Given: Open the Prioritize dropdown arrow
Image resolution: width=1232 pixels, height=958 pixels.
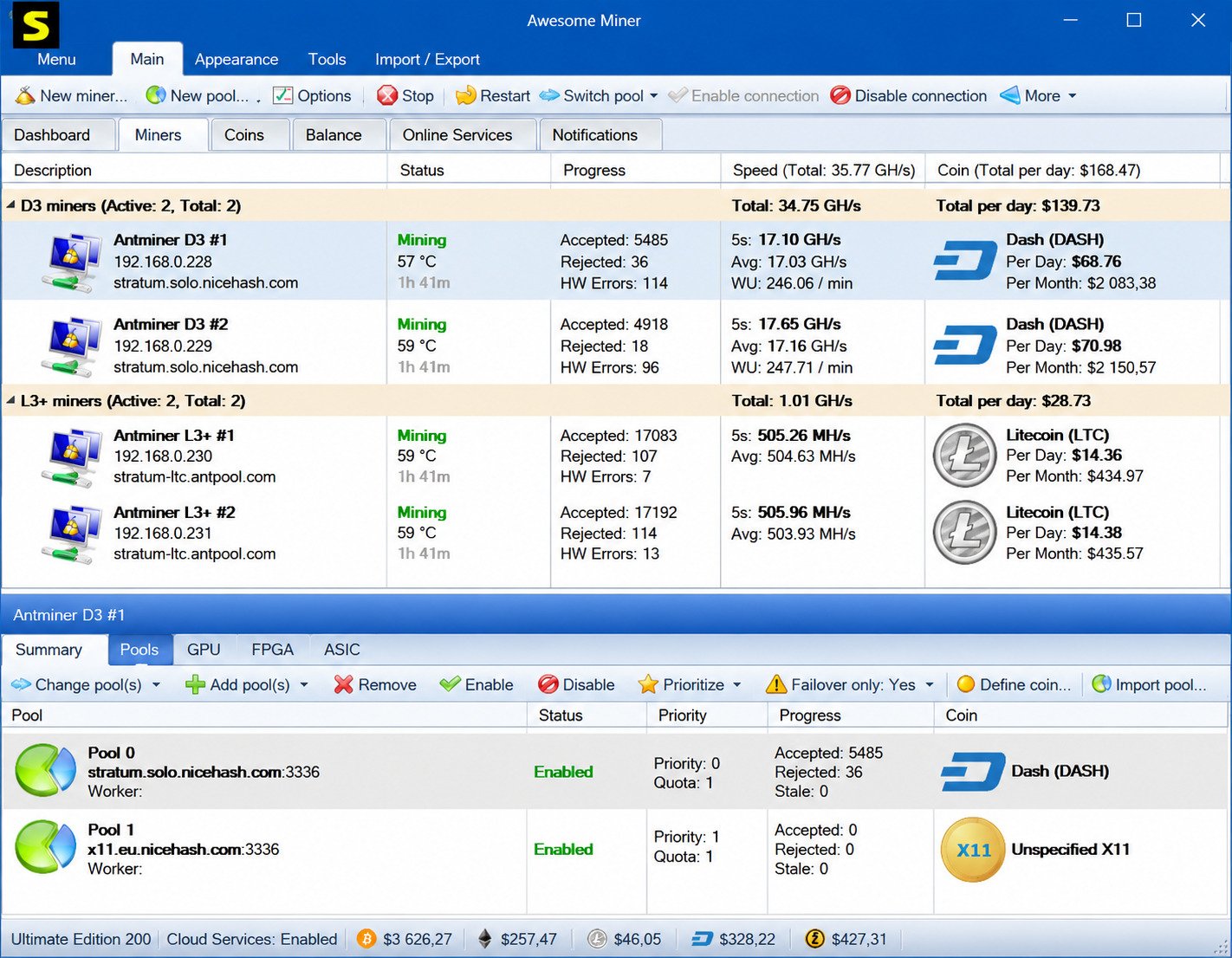Looking at the screenshot, I should coord(737,685).
